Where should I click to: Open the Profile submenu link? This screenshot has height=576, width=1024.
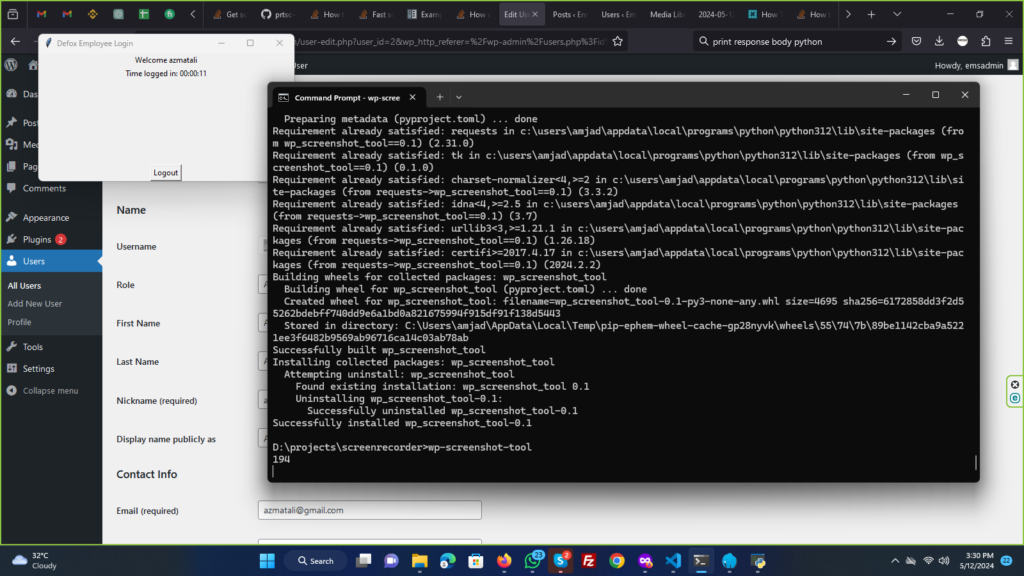click(x=19, y=322)
